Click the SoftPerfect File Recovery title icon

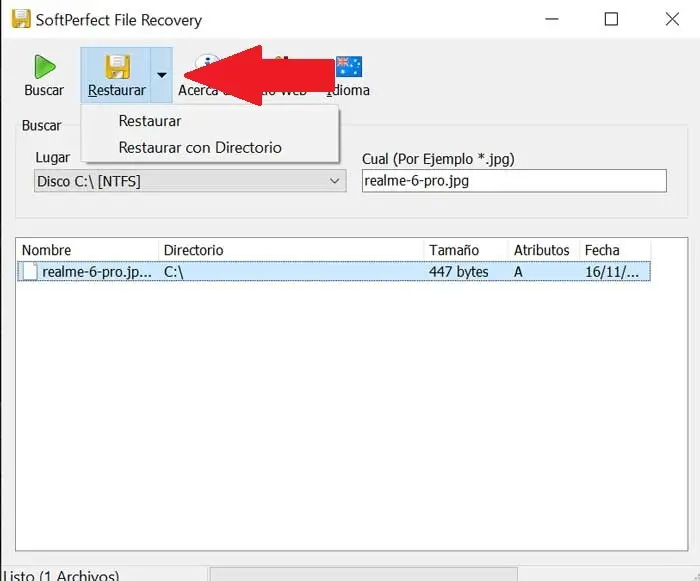[x=21, y=19]
